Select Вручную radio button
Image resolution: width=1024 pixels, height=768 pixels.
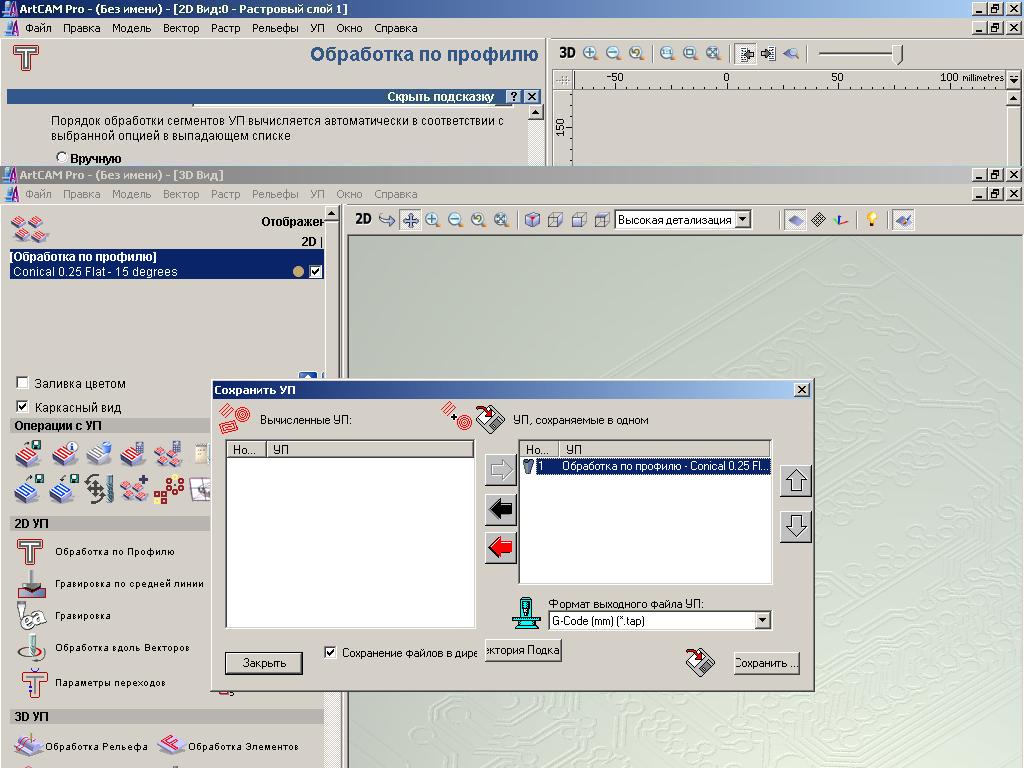(x=61, y=157)
